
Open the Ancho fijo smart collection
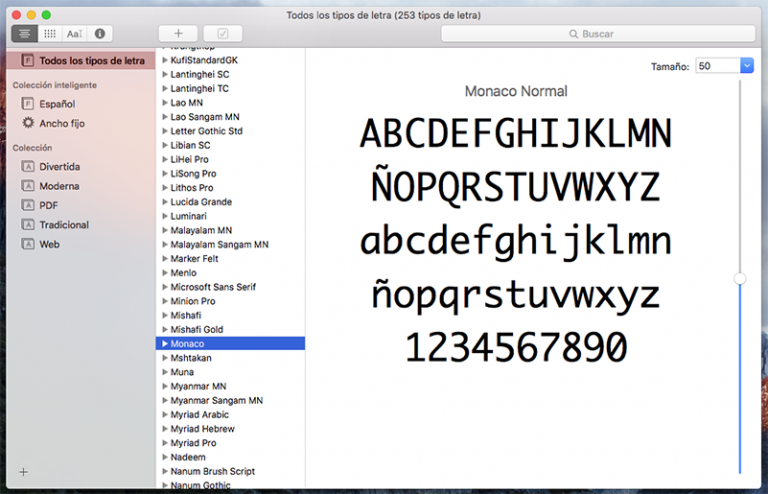[x=60, y=123]
